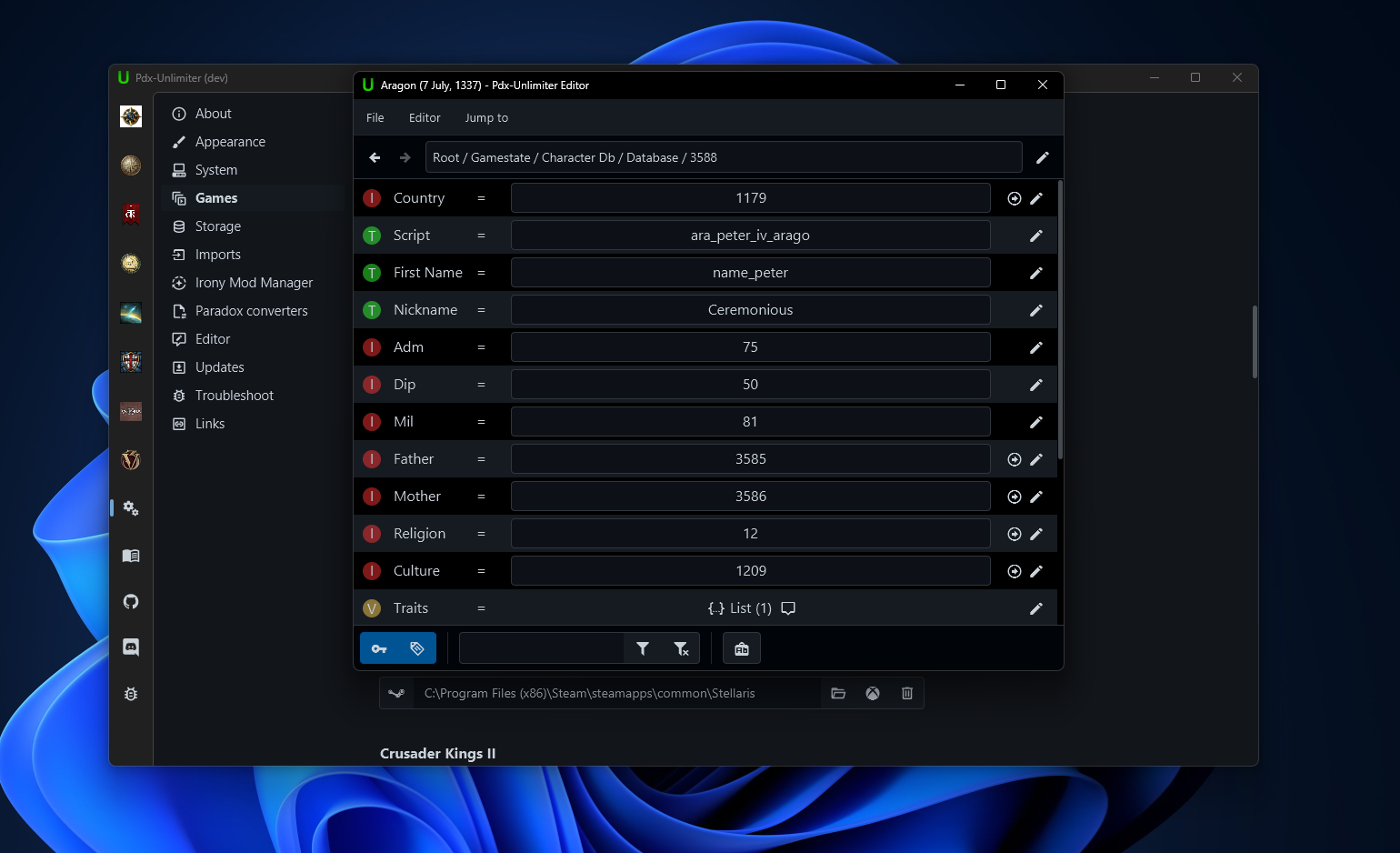The width and height of the screenshot is (1400, 853).
Task: Toggle the key filter mode button
Action: pyautogui.click(x=379, y=648)
